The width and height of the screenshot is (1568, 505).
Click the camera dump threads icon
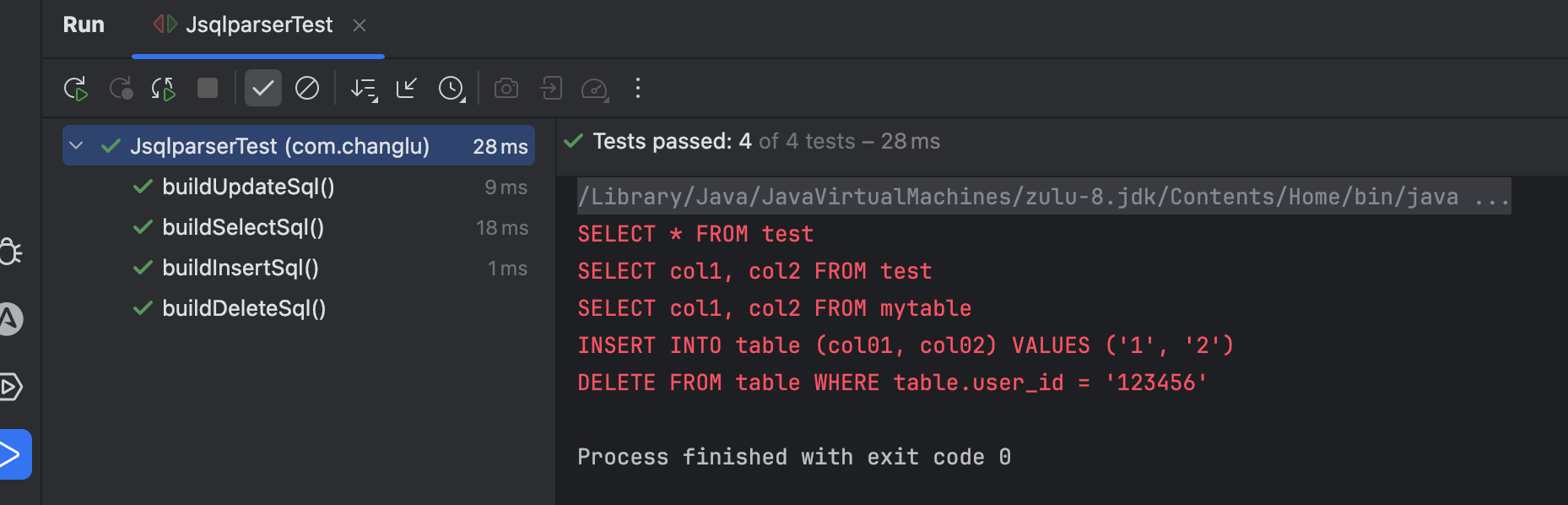pos(506,88)
